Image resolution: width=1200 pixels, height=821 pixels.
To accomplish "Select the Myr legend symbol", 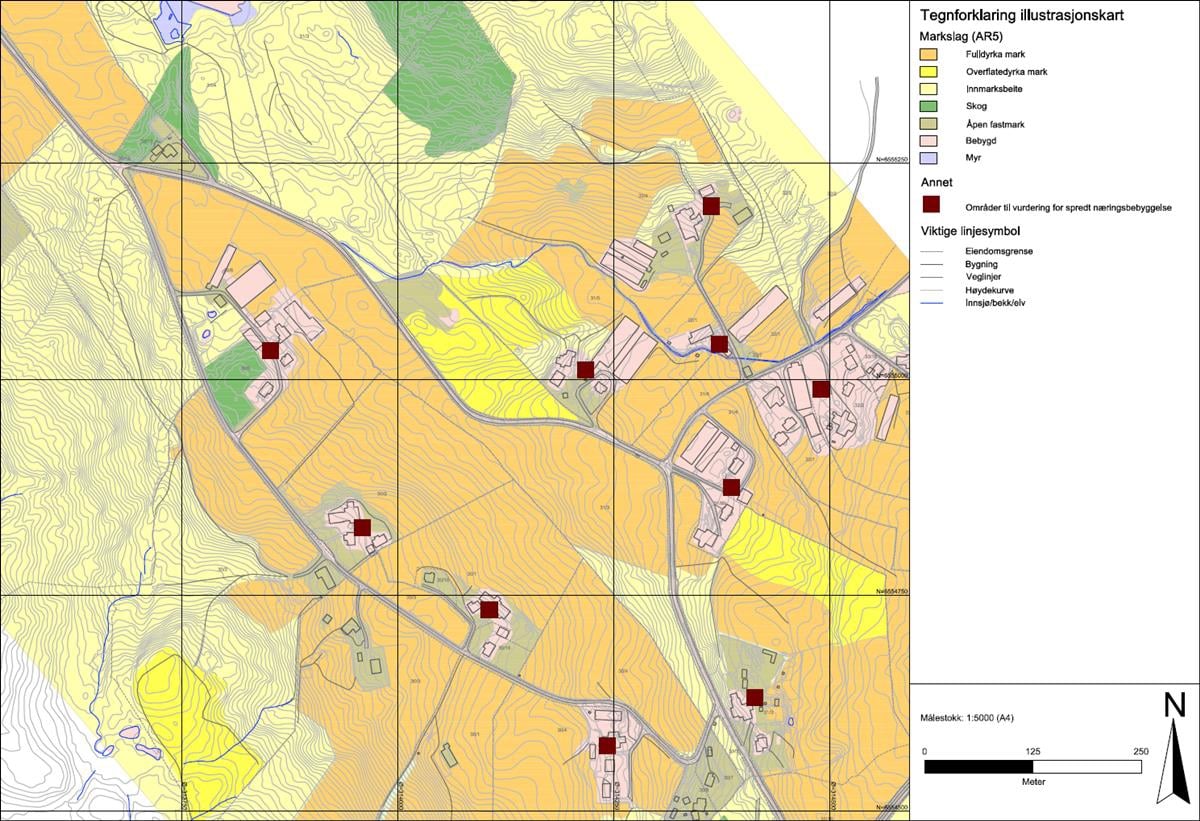I will tap(929, 157).
